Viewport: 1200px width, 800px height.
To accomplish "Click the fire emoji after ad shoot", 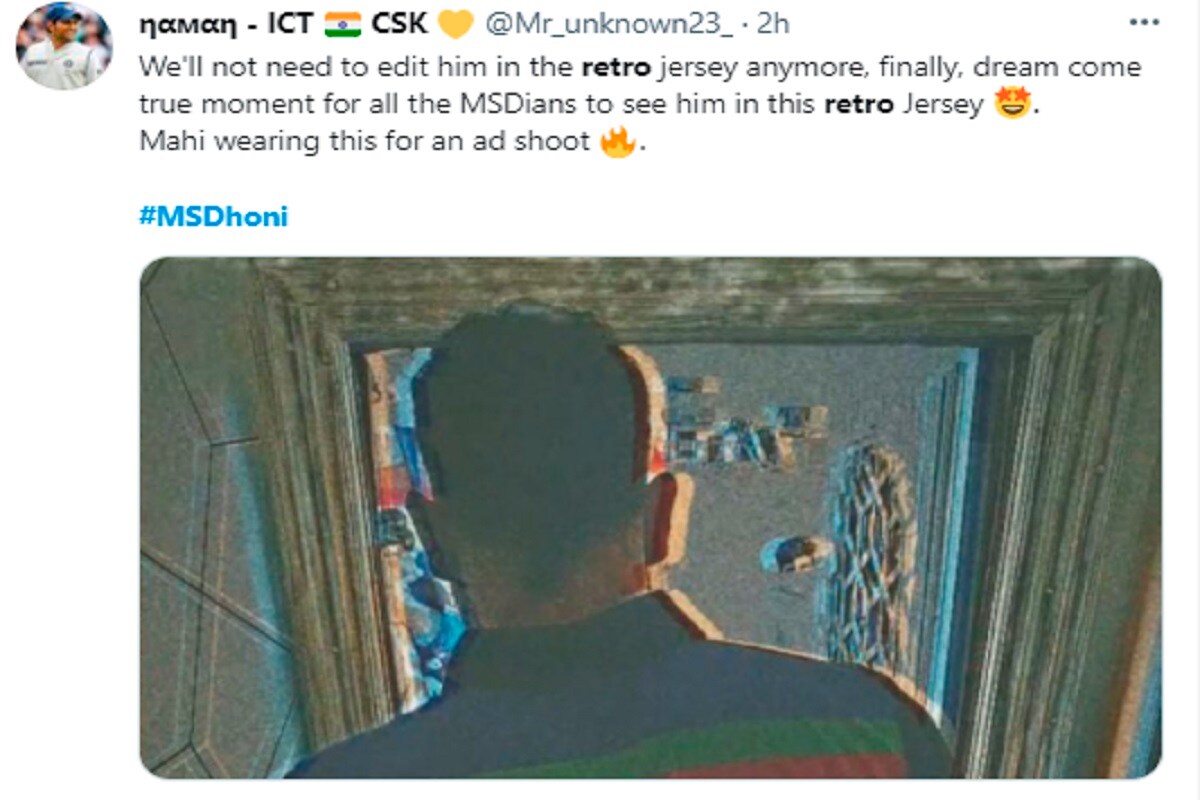I will (x=617, y=141).
